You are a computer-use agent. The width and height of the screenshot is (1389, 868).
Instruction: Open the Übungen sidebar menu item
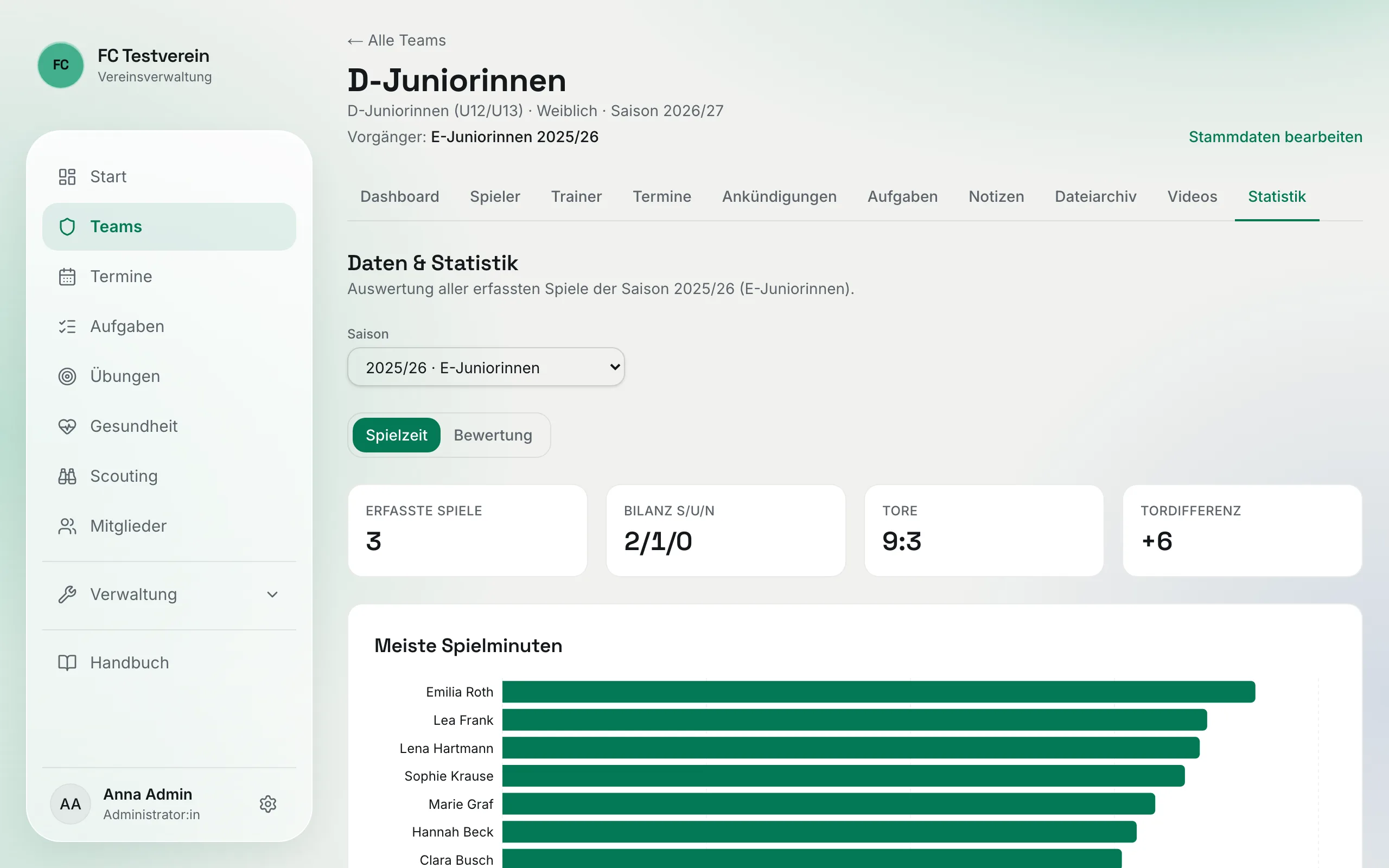click(169, 376)
